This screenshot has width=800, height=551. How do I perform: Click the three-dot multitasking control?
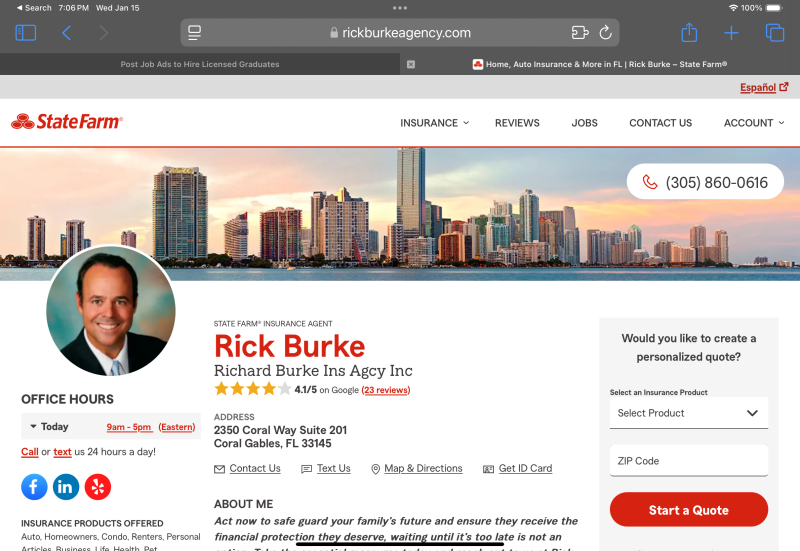[400, 8]
